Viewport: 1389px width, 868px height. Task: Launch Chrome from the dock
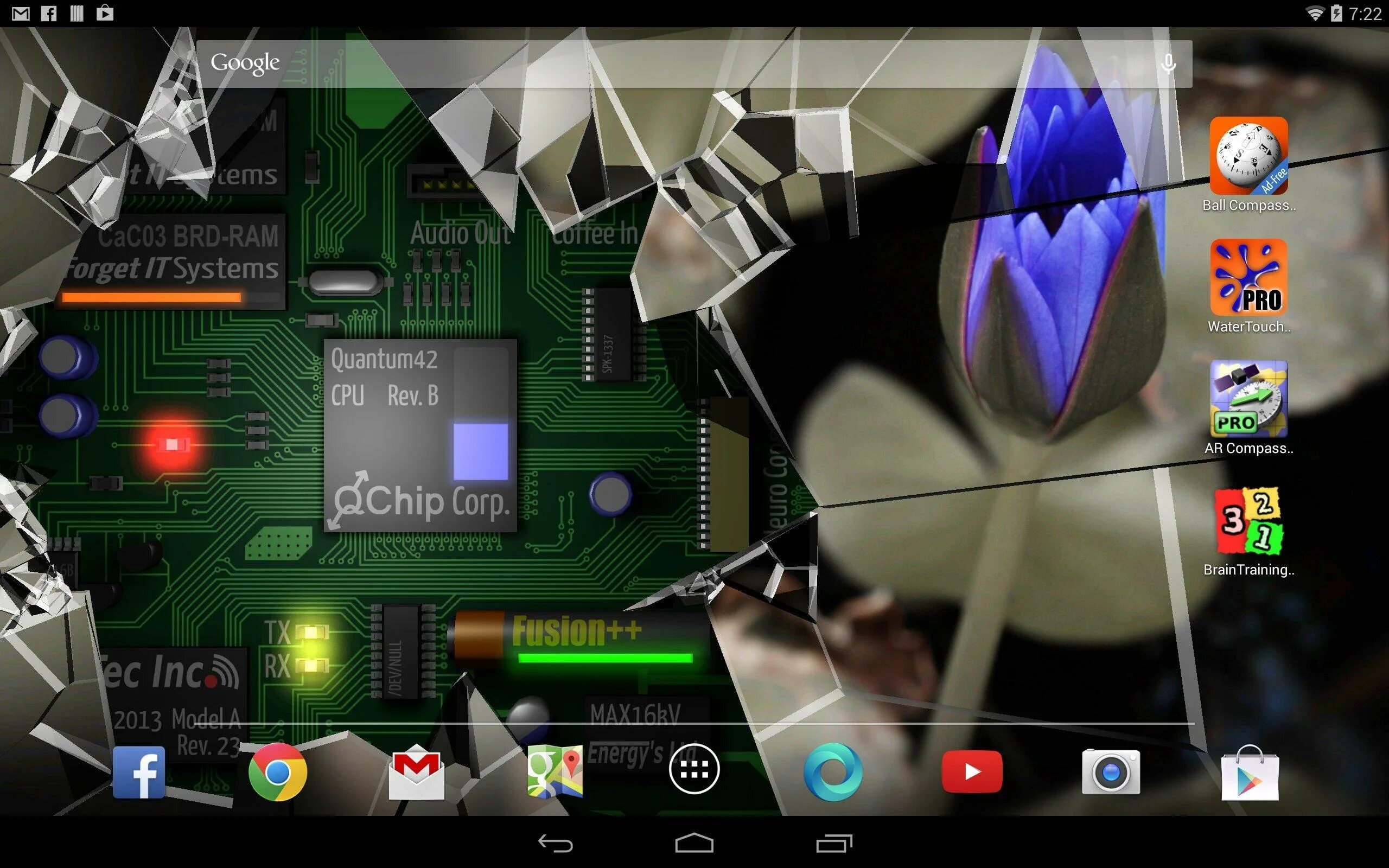(278, 772)
